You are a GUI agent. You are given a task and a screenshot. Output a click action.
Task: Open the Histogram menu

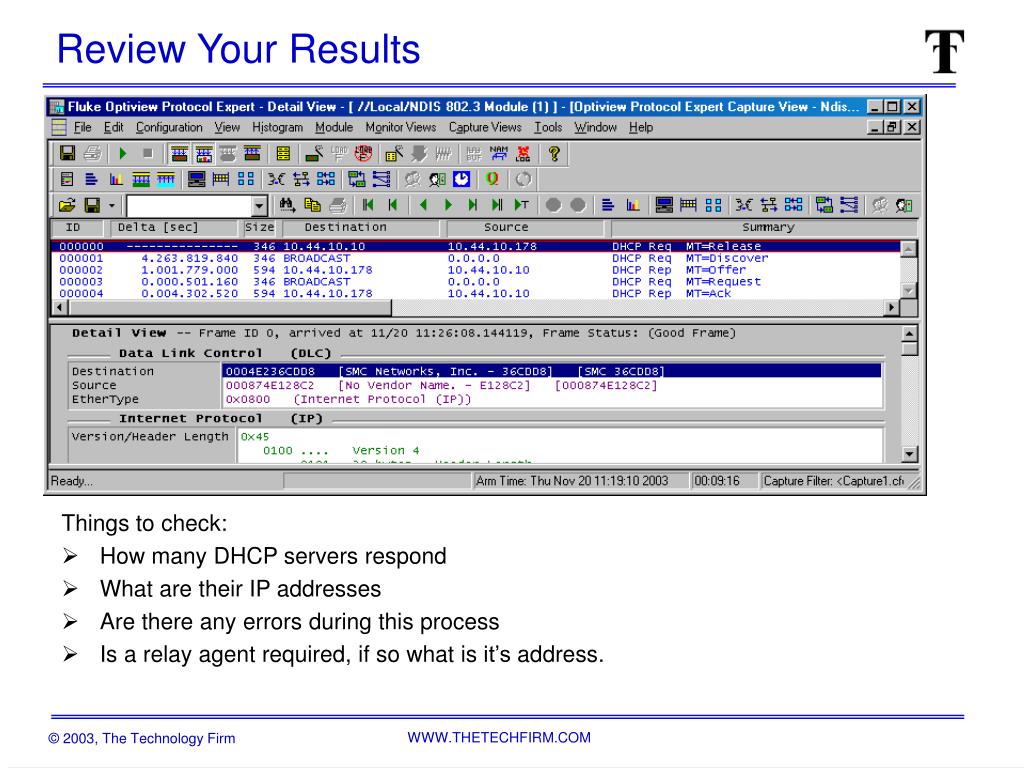coord(278,127)
